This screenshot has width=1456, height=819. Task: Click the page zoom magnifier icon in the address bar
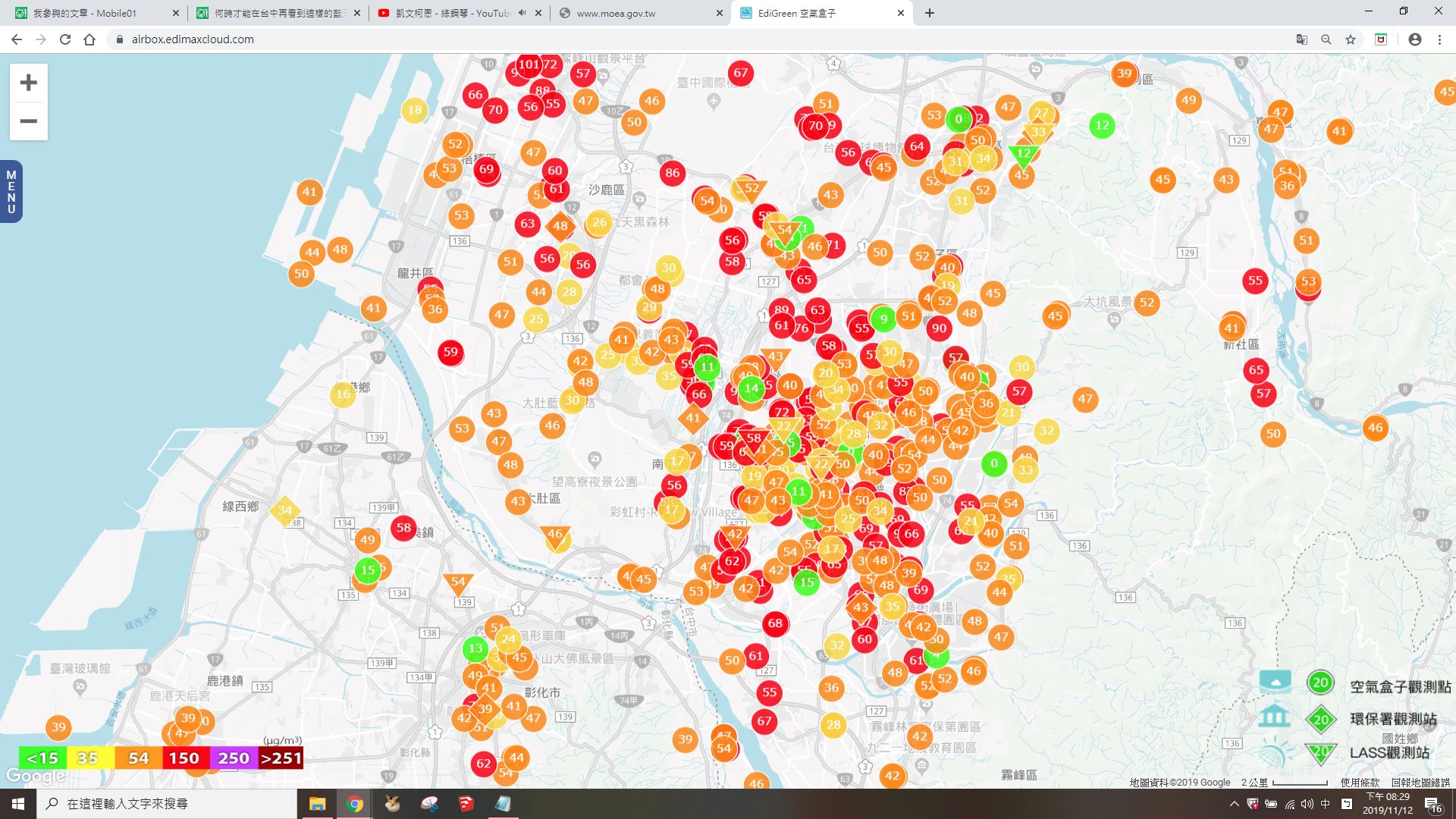point(1326,39)
